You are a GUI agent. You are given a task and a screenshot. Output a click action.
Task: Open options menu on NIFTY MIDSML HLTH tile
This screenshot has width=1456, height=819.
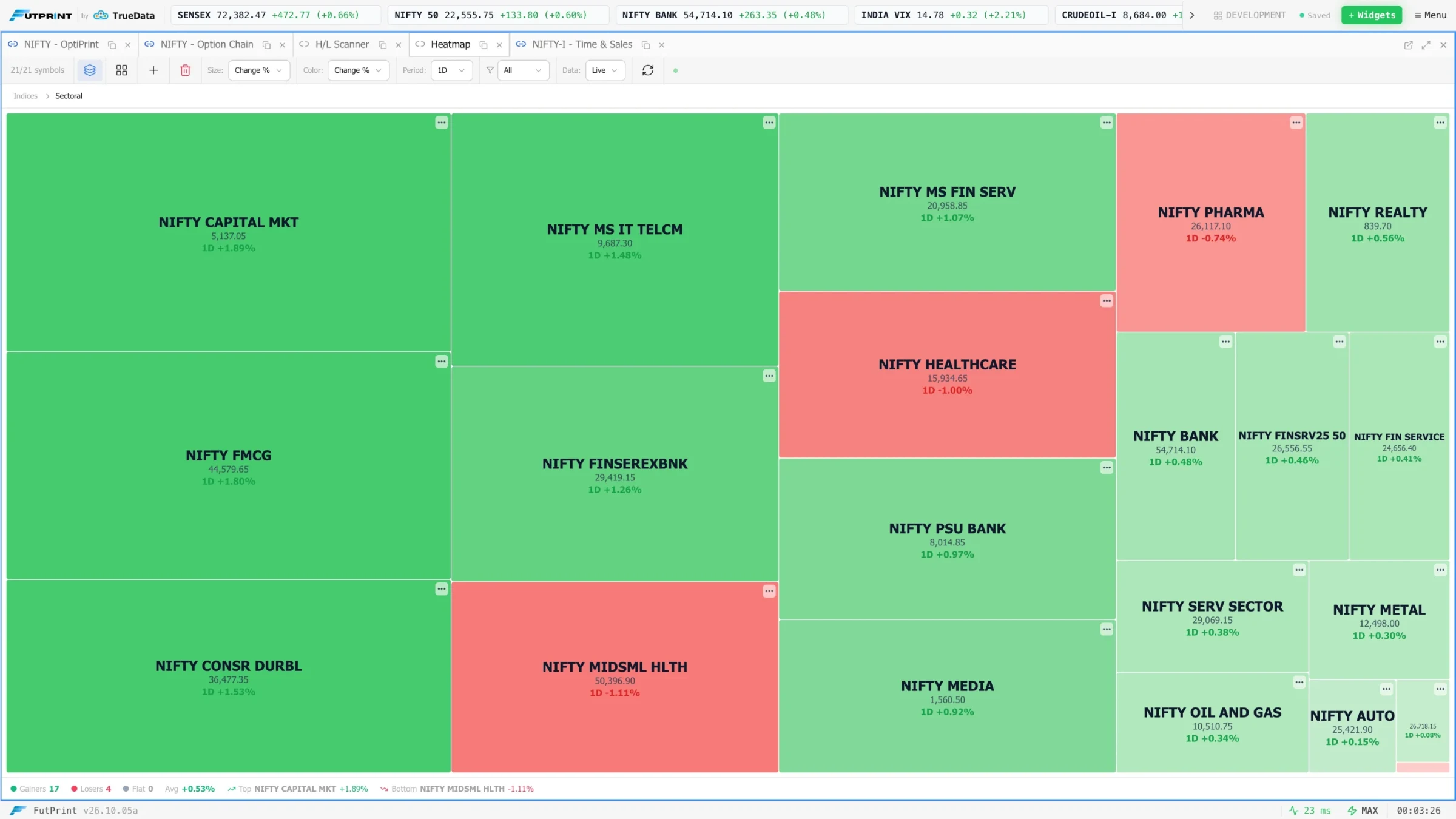pos(769,591)
